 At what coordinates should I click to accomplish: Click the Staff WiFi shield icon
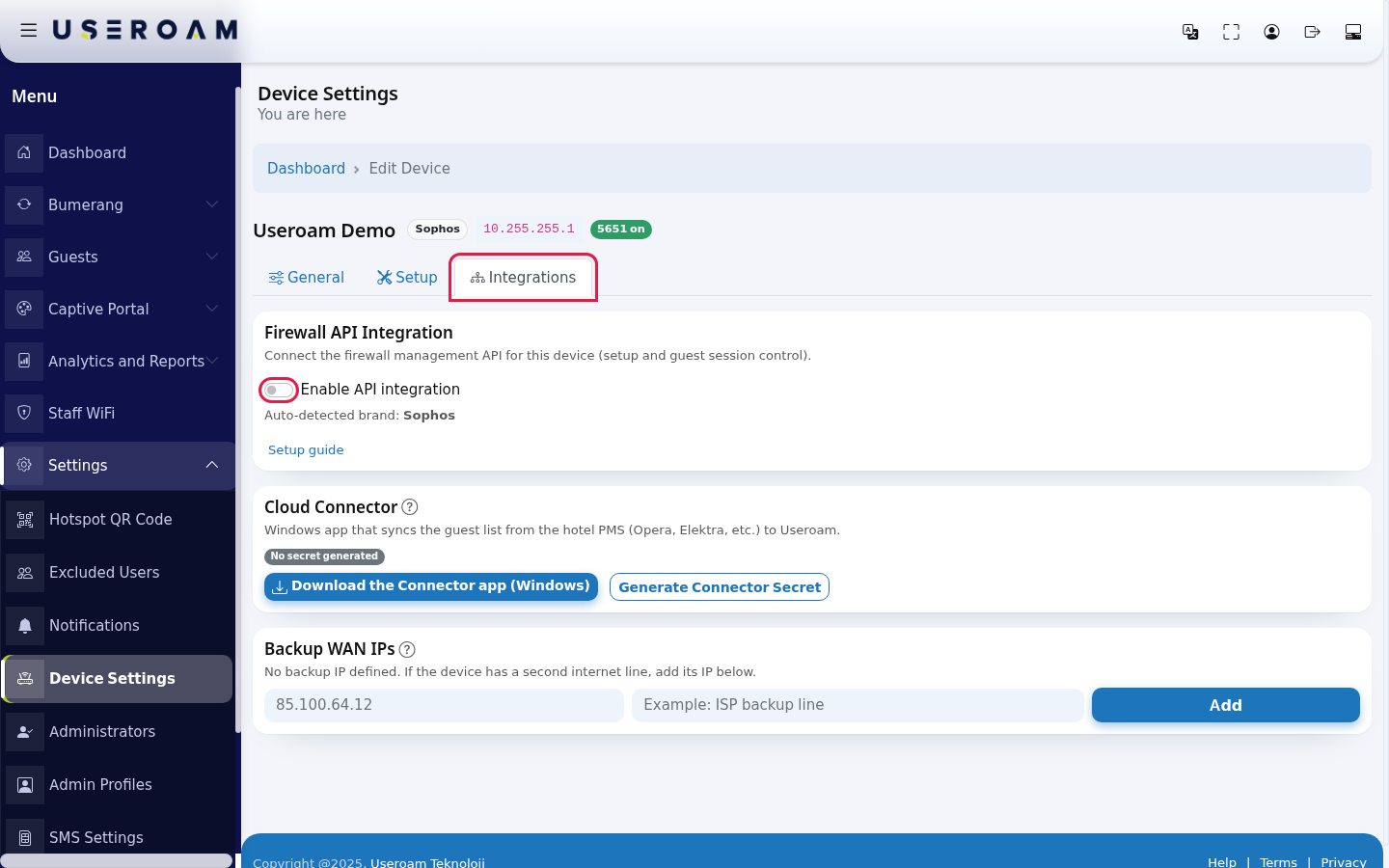[24, 413]
